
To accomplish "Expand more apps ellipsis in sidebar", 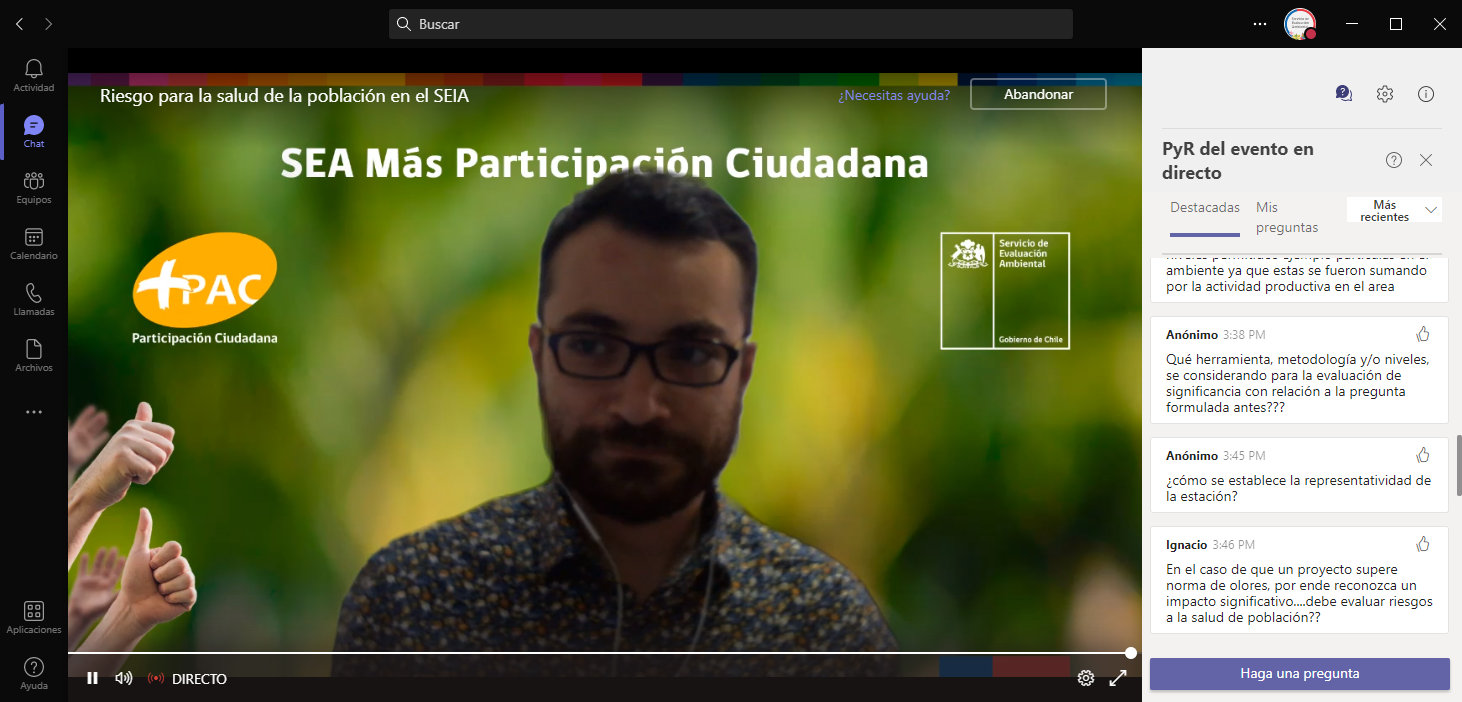I will (x=34, y=412).
